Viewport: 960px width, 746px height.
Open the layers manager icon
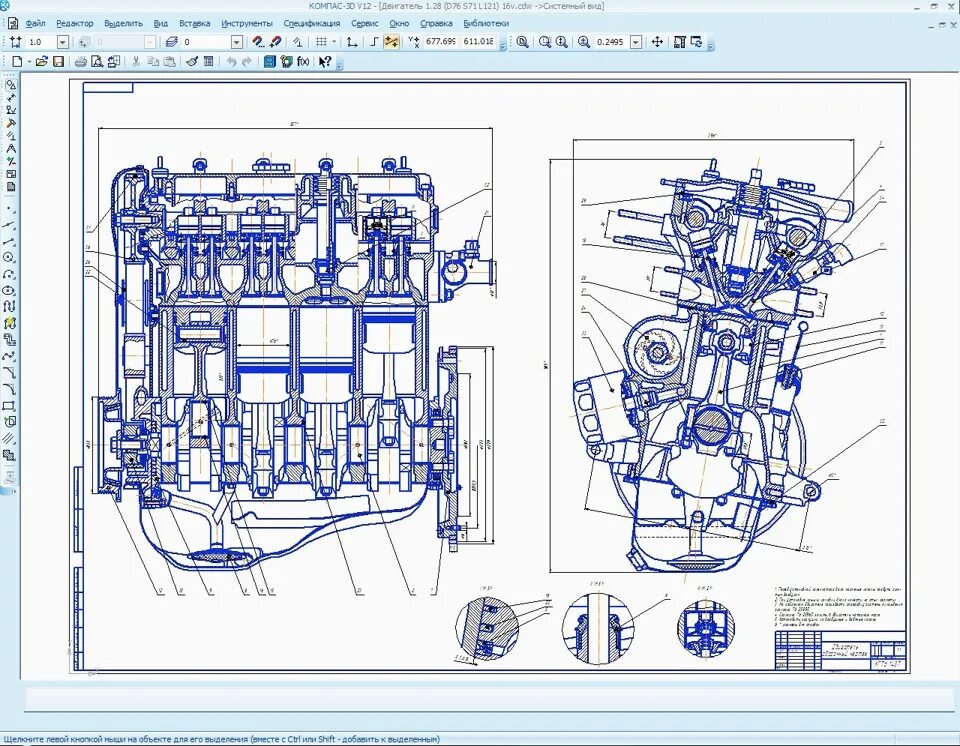tap(171, 42)
